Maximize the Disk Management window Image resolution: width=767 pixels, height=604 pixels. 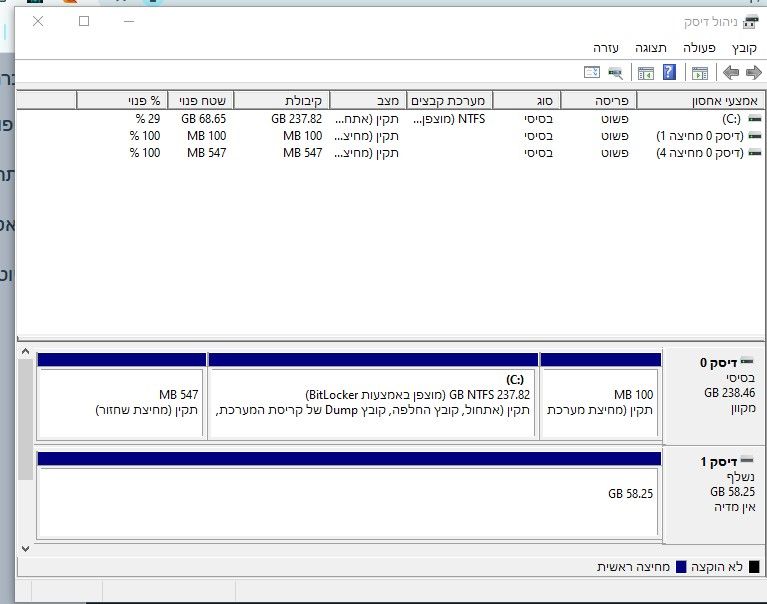coord(84,21)
